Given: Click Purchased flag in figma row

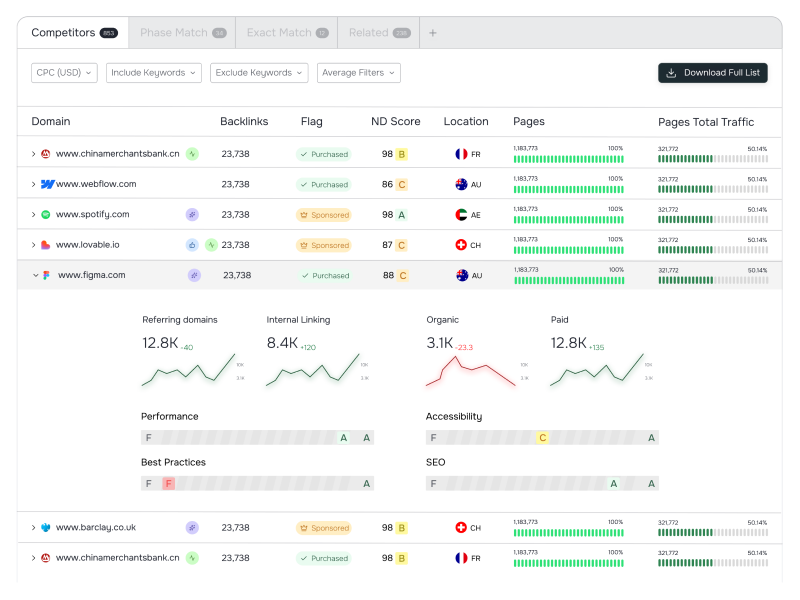Looking at the screenshot, I should pyautogui.click(x=325, y=276).
